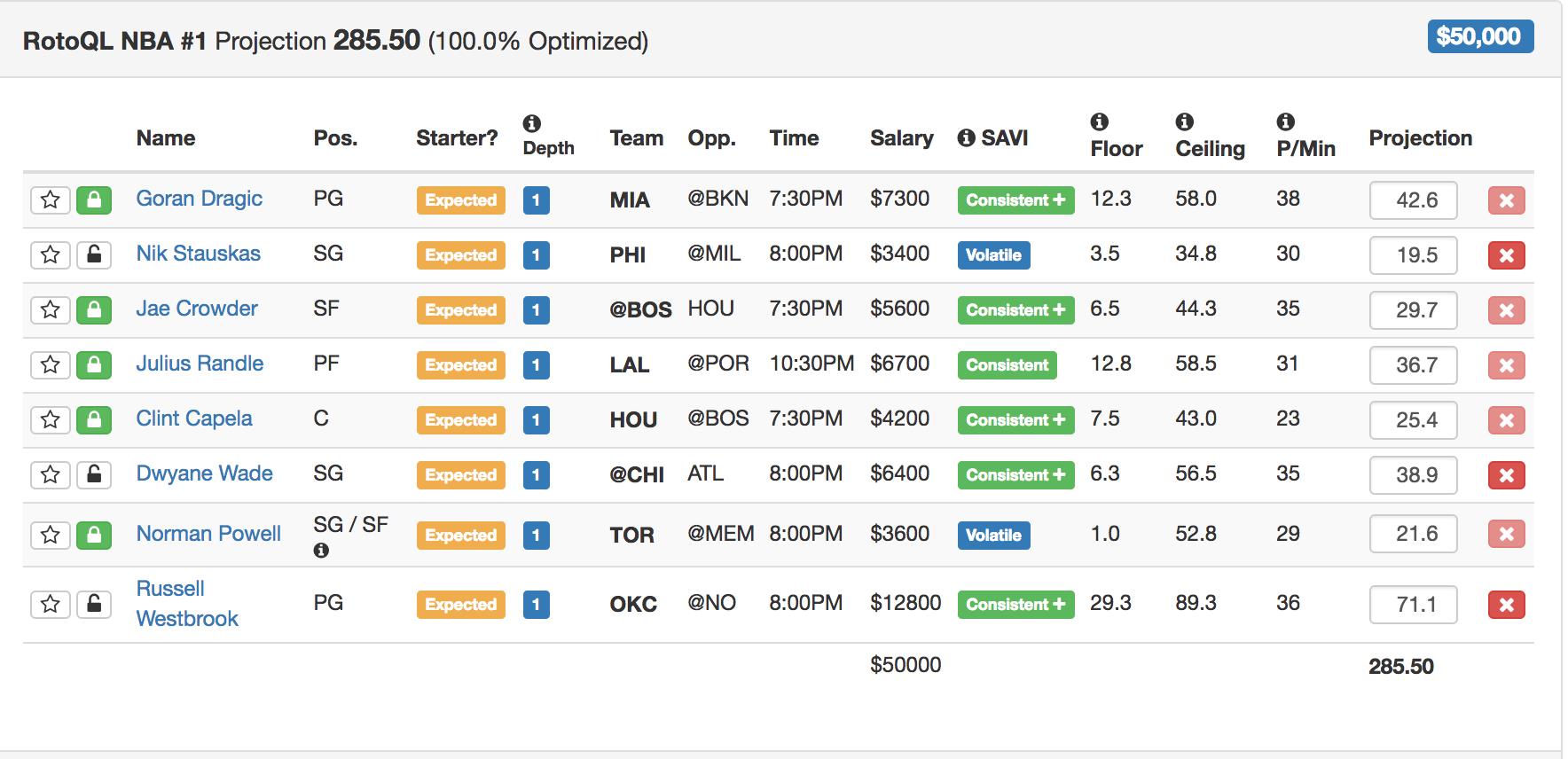Open Nik Stauskas player link
Viewport: 1568px width, 759px height.
(198, 254)
